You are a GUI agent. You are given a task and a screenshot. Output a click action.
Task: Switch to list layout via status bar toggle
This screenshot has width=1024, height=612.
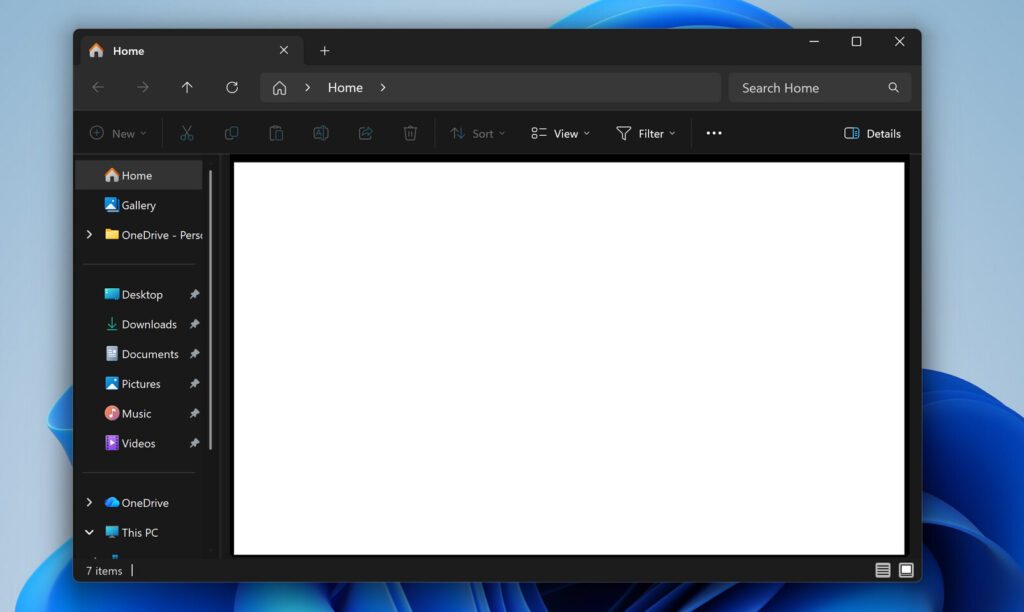883,569
